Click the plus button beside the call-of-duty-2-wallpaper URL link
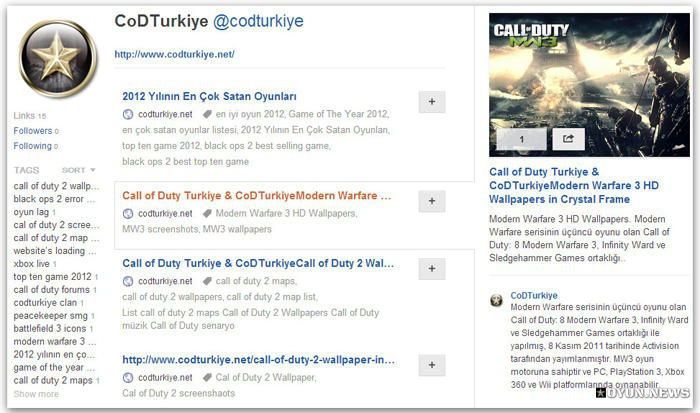Screen dimensions: 700x413 [x=432, y=365]
